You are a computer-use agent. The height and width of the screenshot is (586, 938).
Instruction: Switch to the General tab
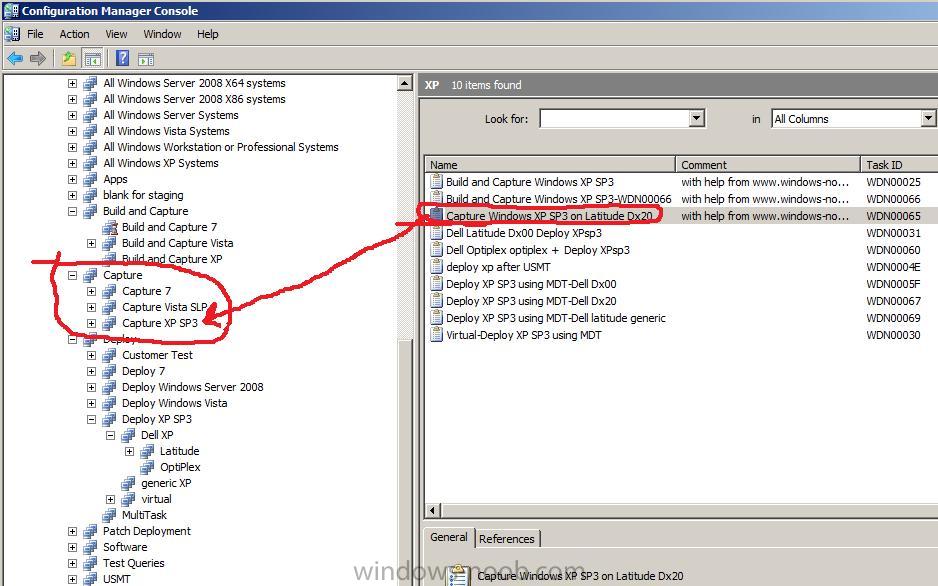coord(449,537)
